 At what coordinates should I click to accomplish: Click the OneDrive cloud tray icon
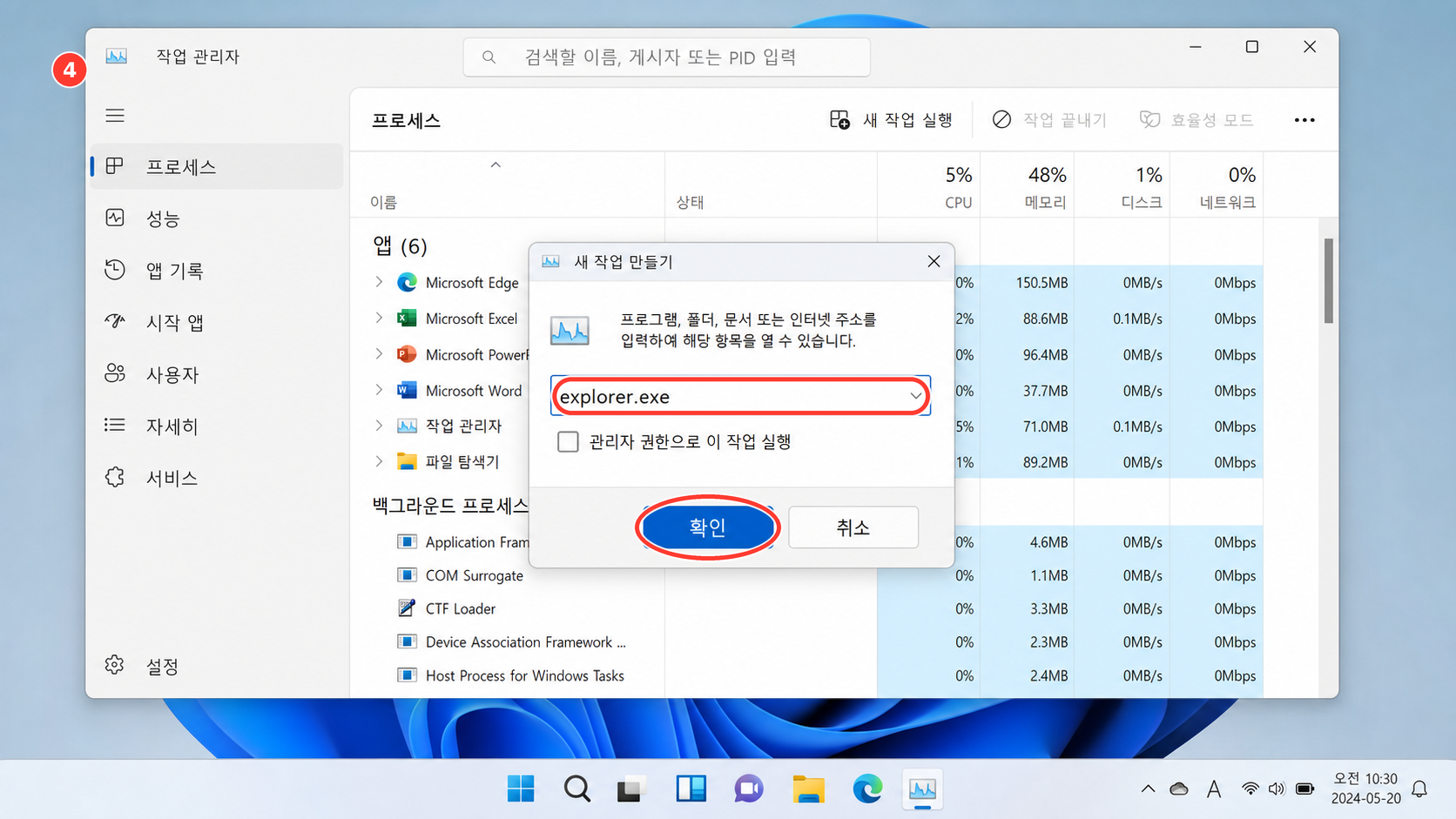(1179, 789)
